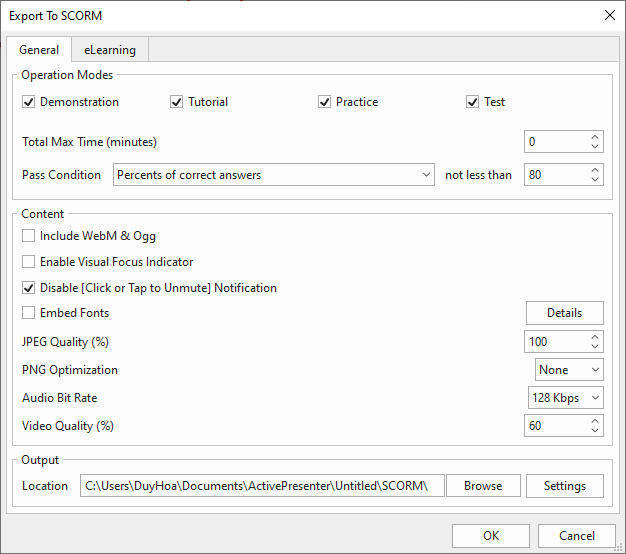Viewport: 626px width, 554px height.
Task: Uncheck the Demonstration operation mode
Action: pyautogui.click(x=28, y=102)
